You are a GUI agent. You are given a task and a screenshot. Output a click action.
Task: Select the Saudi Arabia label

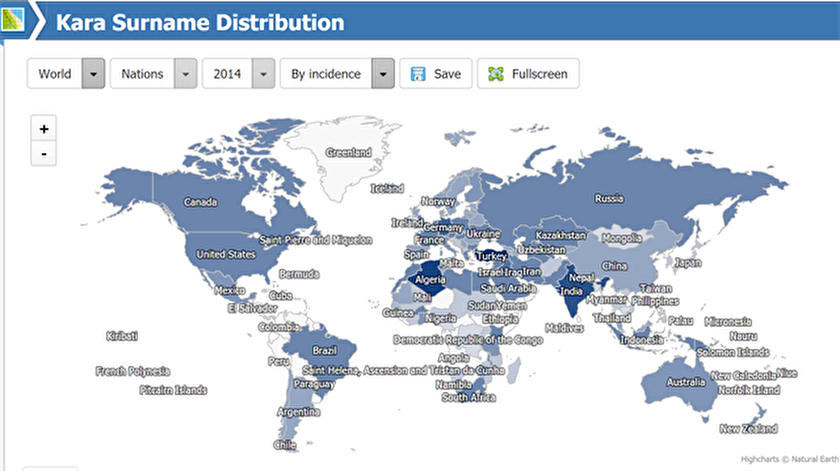(508, 288)
